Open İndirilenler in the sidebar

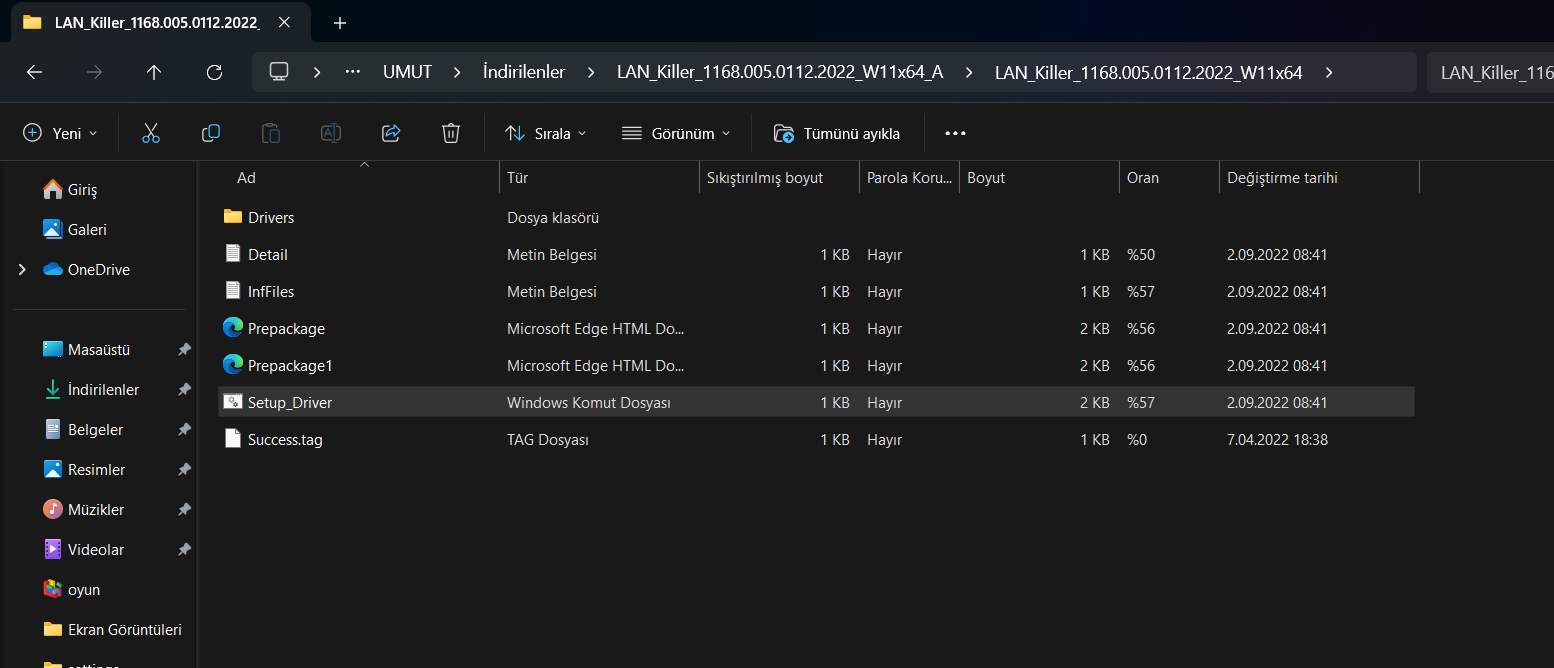[x=103, y=390]
